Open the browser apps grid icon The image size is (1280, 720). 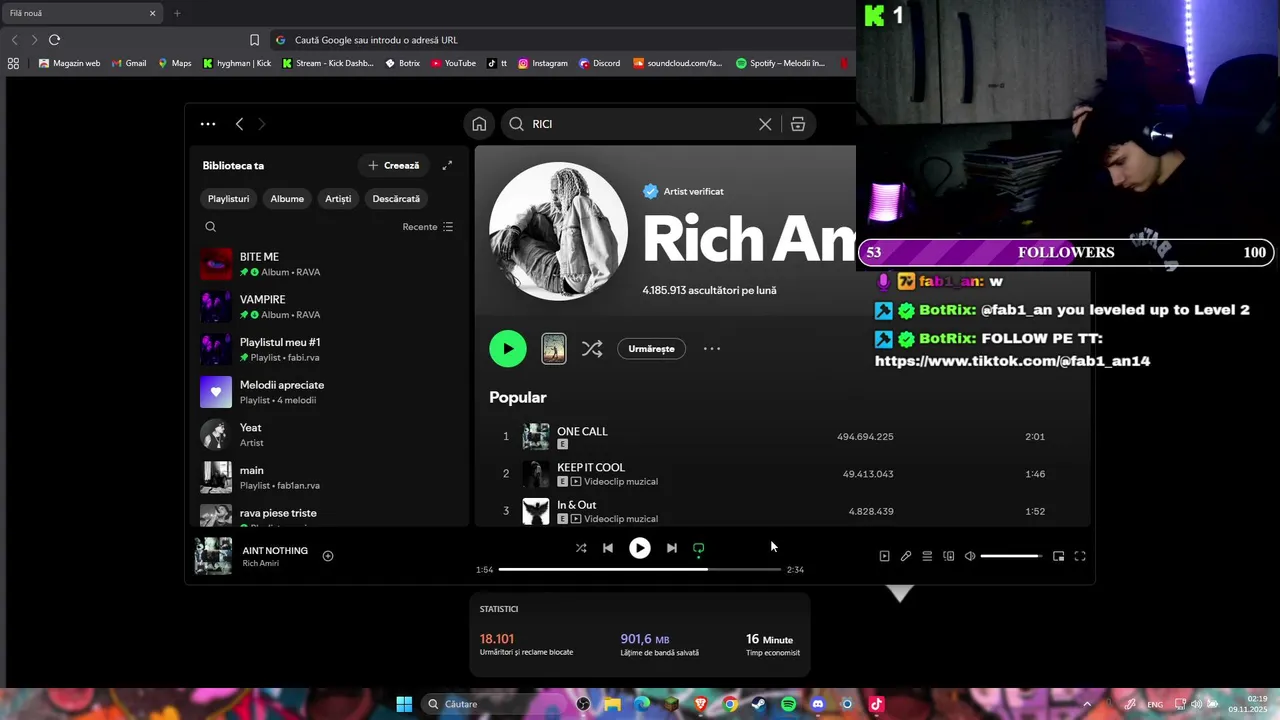point(13,63)
